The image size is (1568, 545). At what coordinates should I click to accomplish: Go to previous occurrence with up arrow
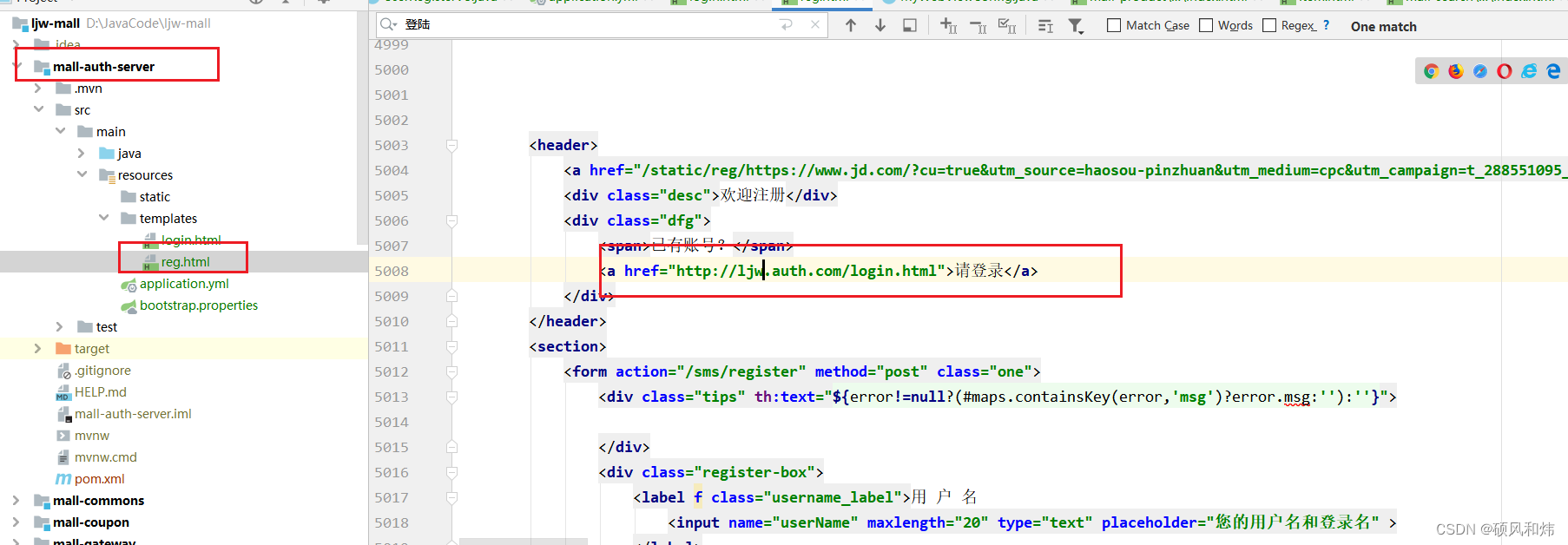coord(851,25)
